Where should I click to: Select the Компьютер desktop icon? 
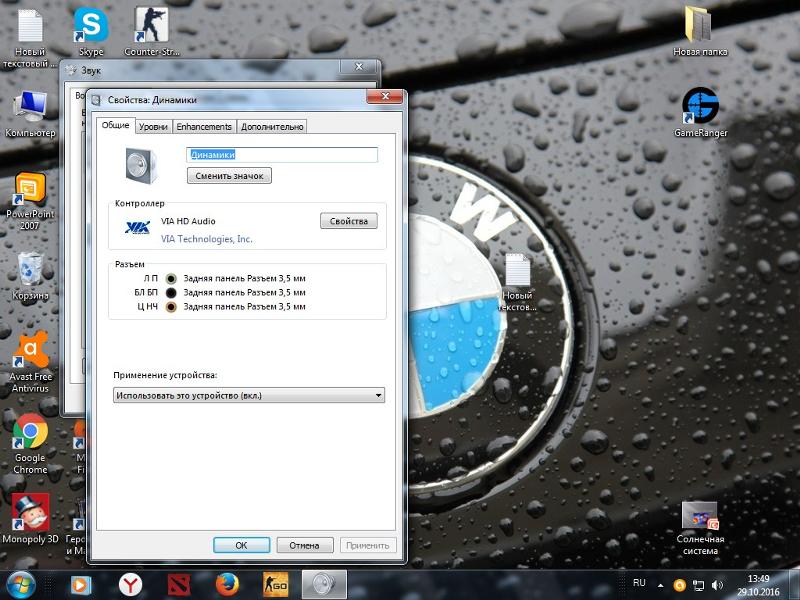coord(30,114)
